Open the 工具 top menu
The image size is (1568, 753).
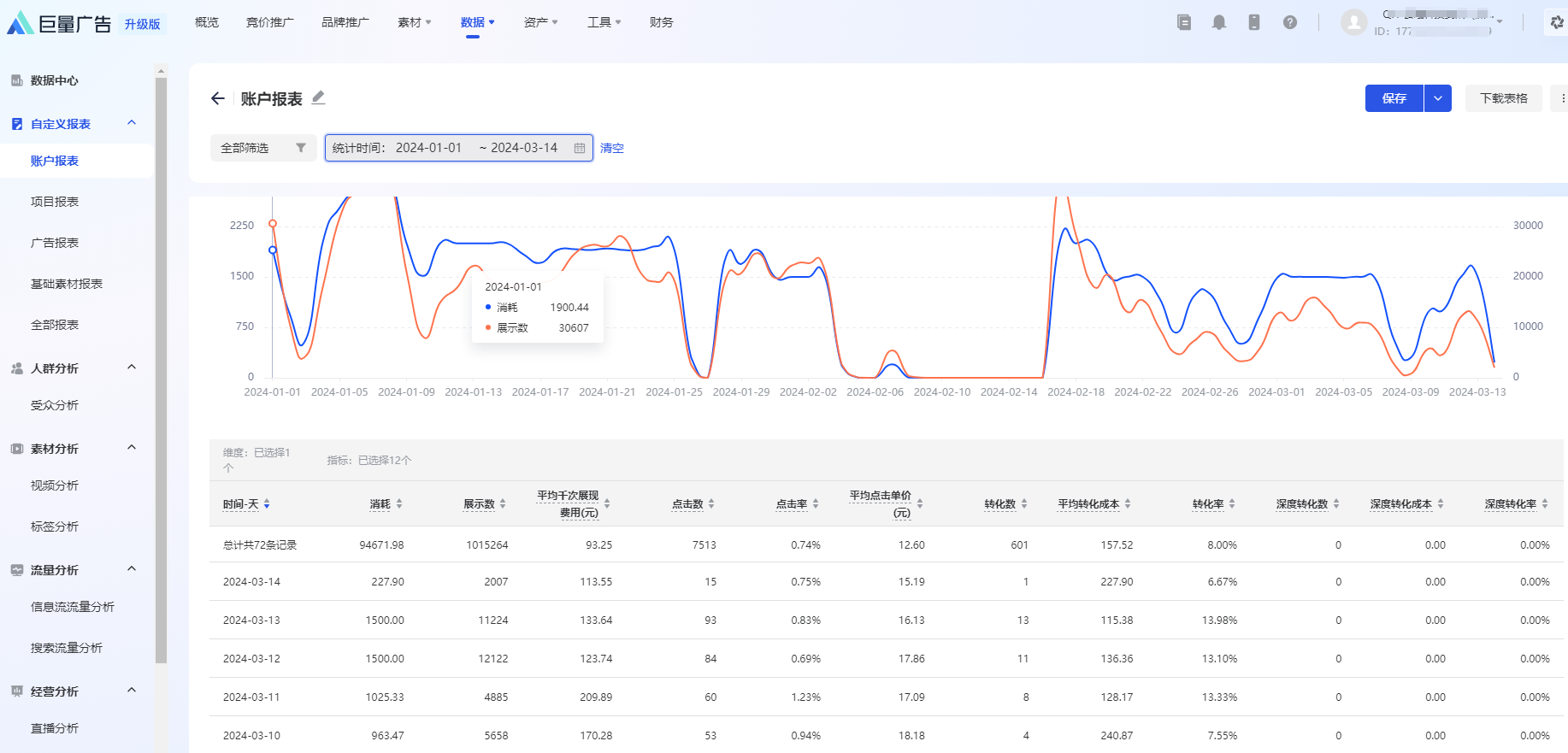click(x=604, y=22)
